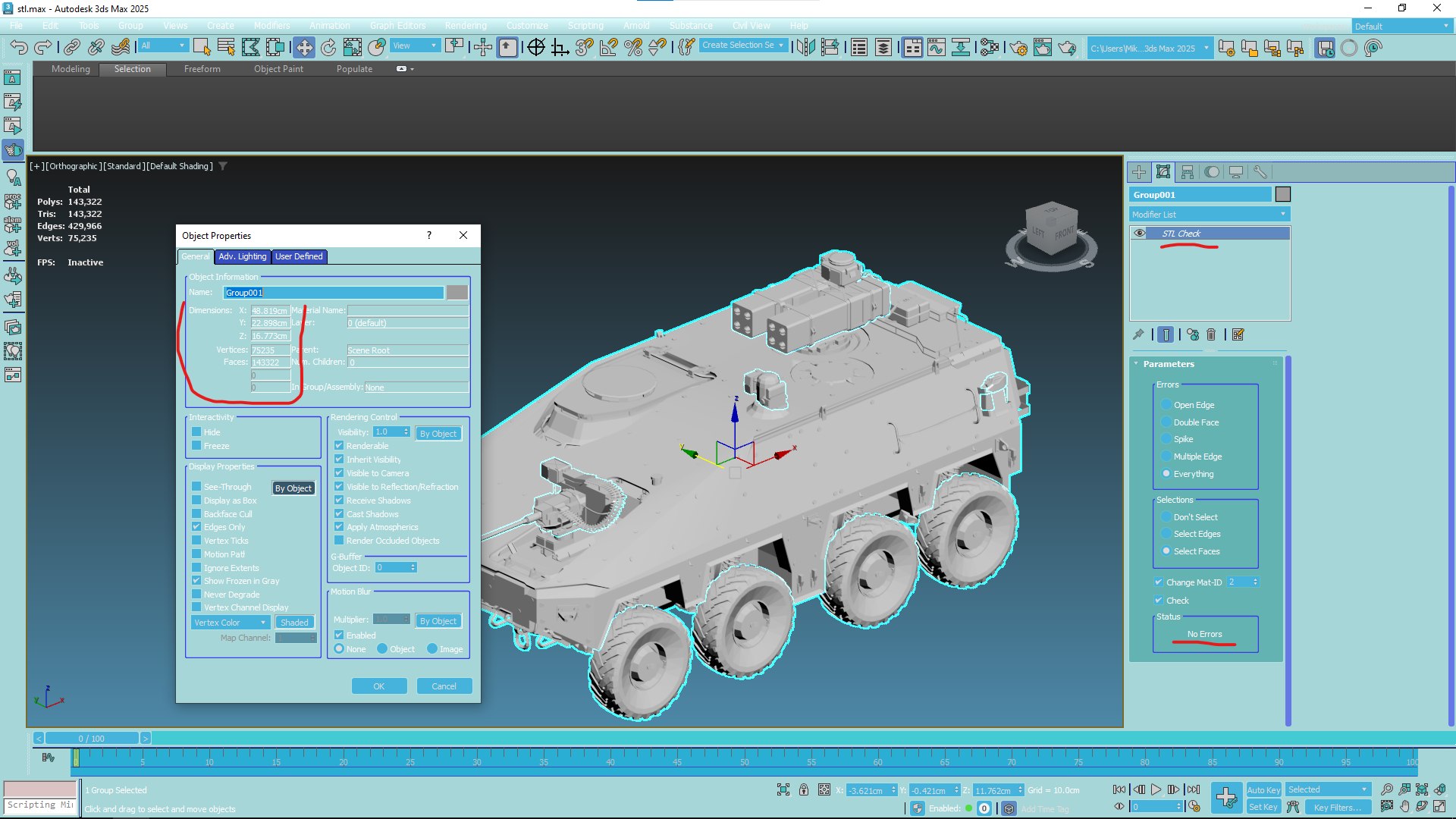
Task: Open Render Setup teapot icon
Action: click(1018, 48)
